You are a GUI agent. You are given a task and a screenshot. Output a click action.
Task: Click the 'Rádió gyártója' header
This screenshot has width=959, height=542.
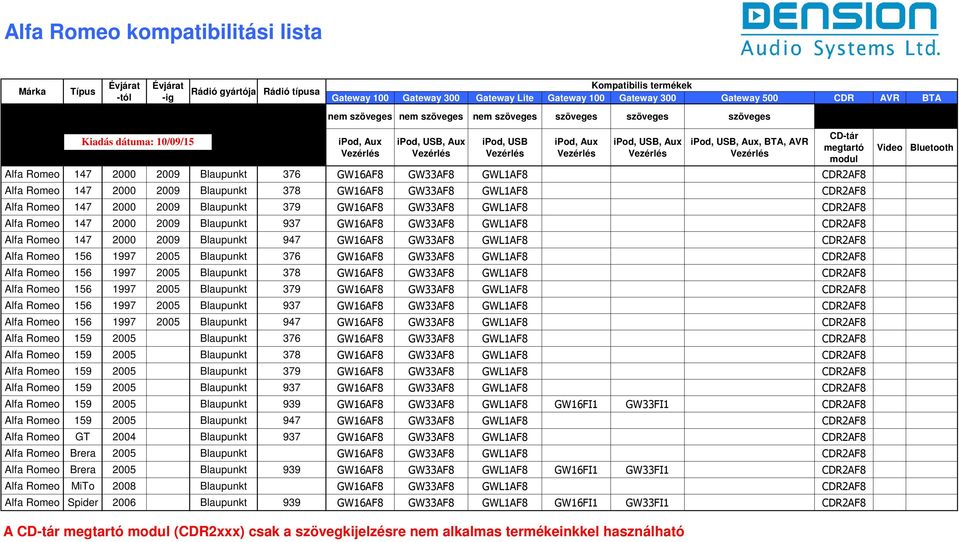tap(223, 92)
